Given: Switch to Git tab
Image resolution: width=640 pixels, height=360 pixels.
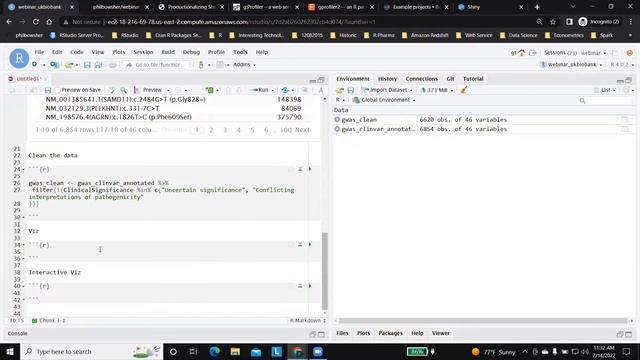Looking at the screenshot, I should (x=450, y=79).
